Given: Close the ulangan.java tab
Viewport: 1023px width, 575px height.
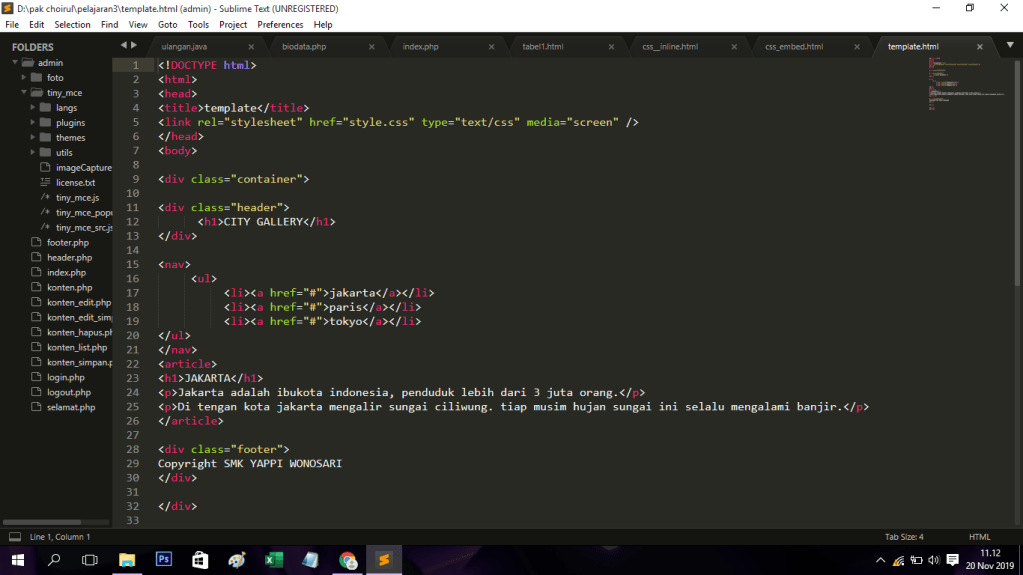Looking at the screenshot, I should click(x=251, y=47).
